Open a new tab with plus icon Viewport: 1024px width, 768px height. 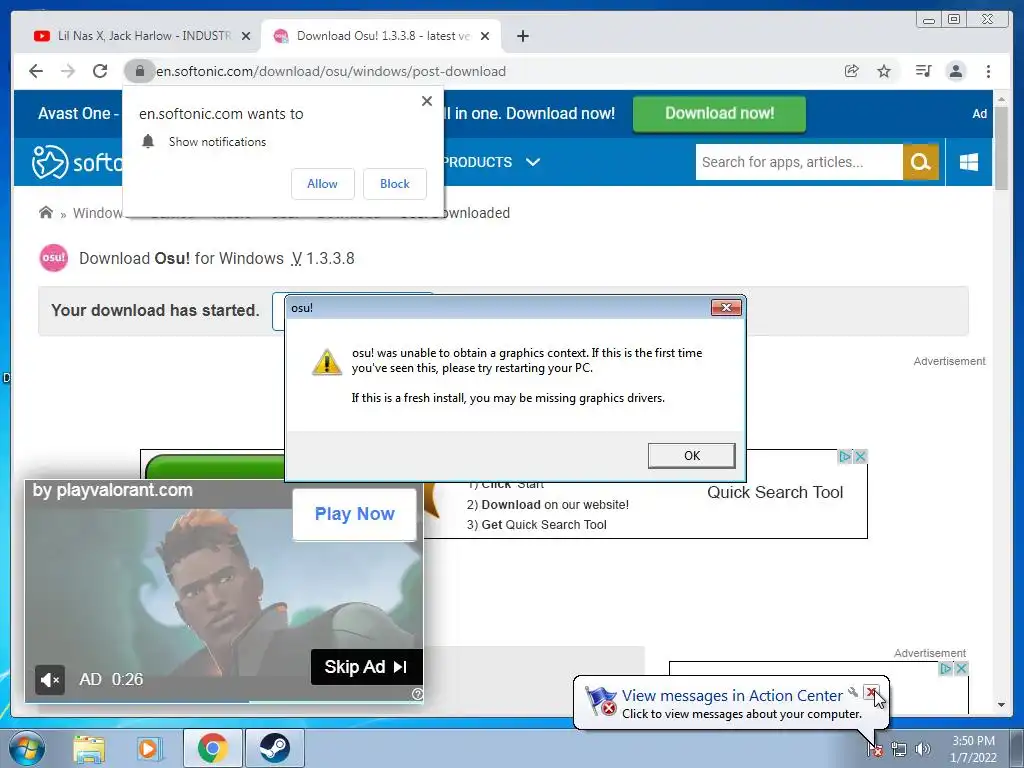[522, 36]
